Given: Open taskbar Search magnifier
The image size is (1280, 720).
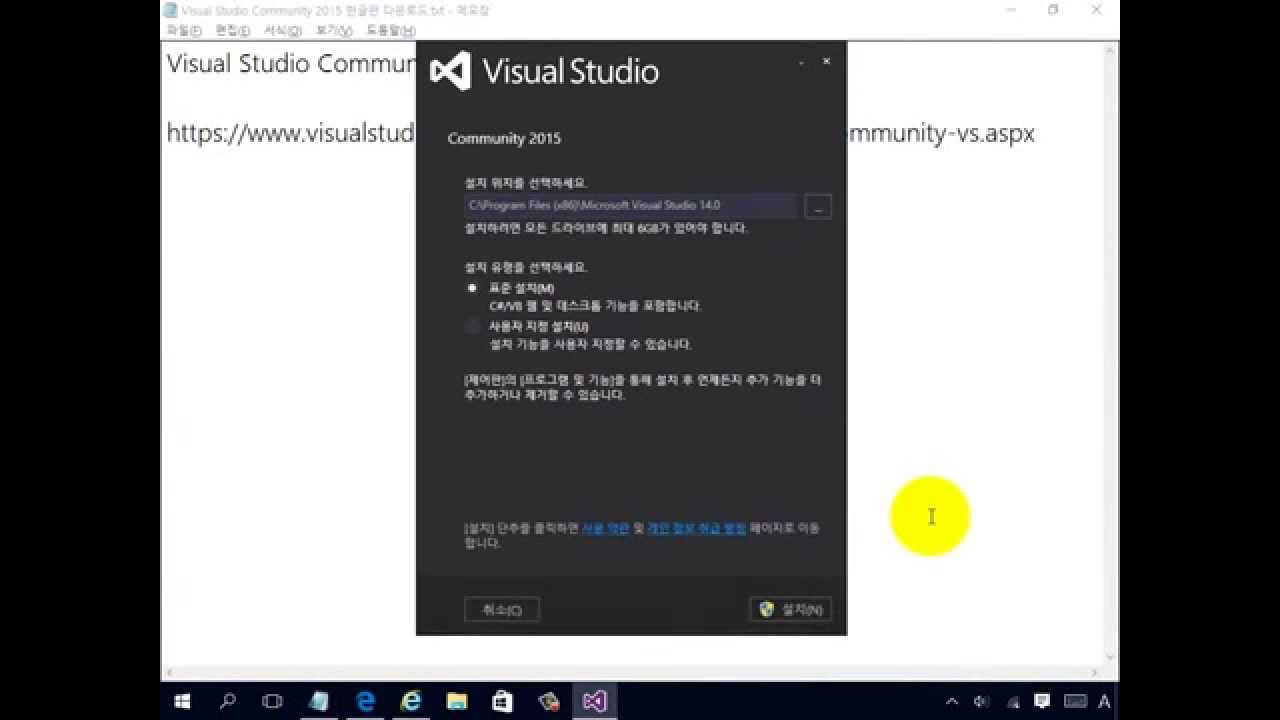Looking at the screenshot, I should point(228,701).
